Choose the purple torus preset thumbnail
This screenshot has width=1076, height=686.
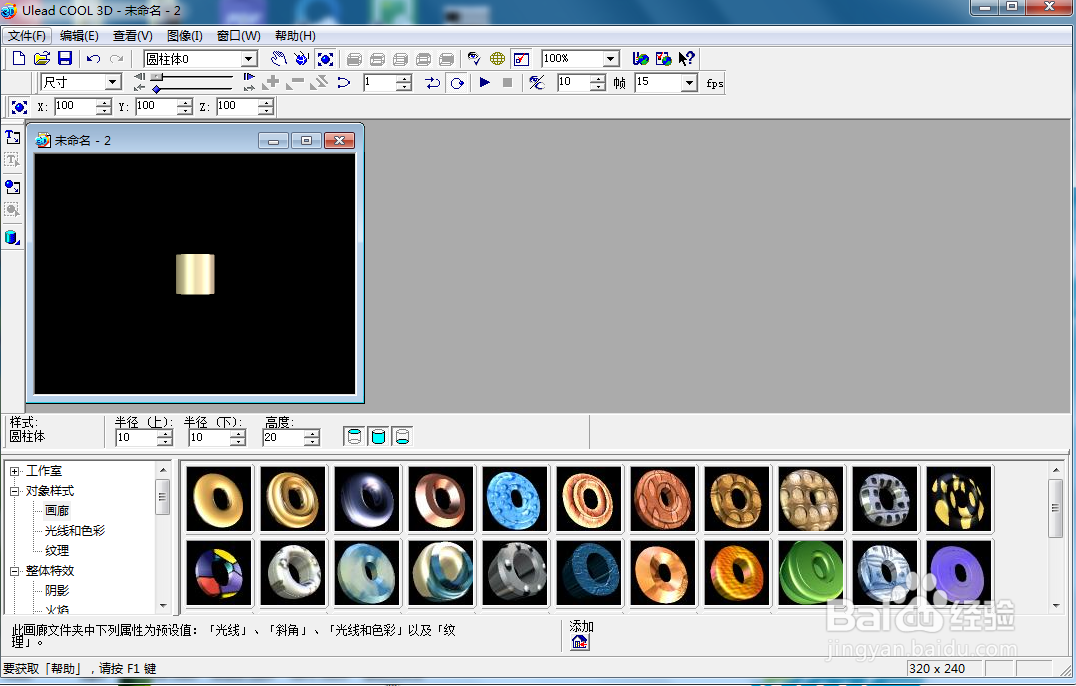(x=959, y=573)
